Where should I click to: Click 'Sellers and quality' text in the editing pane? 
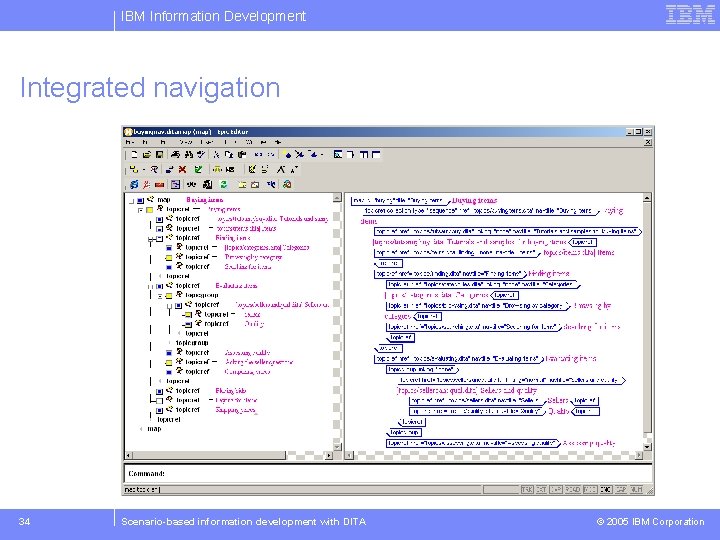(508, 391)
